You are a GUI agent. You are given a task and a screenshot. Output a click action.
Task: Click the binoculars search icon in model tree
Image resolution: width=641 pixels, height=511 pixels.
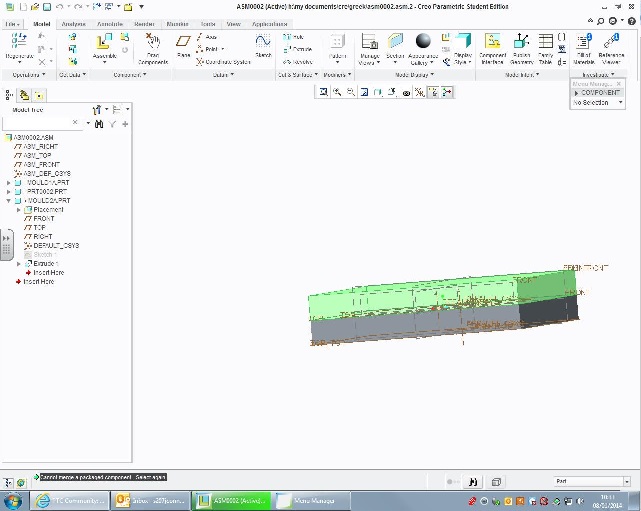coord(99,124)
